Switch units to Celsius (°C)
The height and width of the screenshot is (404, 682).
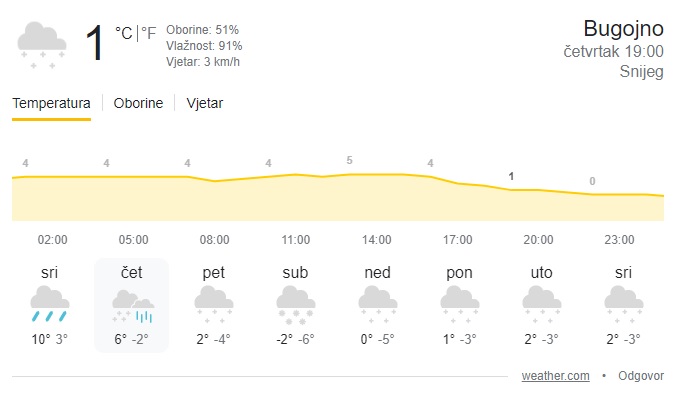(x=123, y=33)
